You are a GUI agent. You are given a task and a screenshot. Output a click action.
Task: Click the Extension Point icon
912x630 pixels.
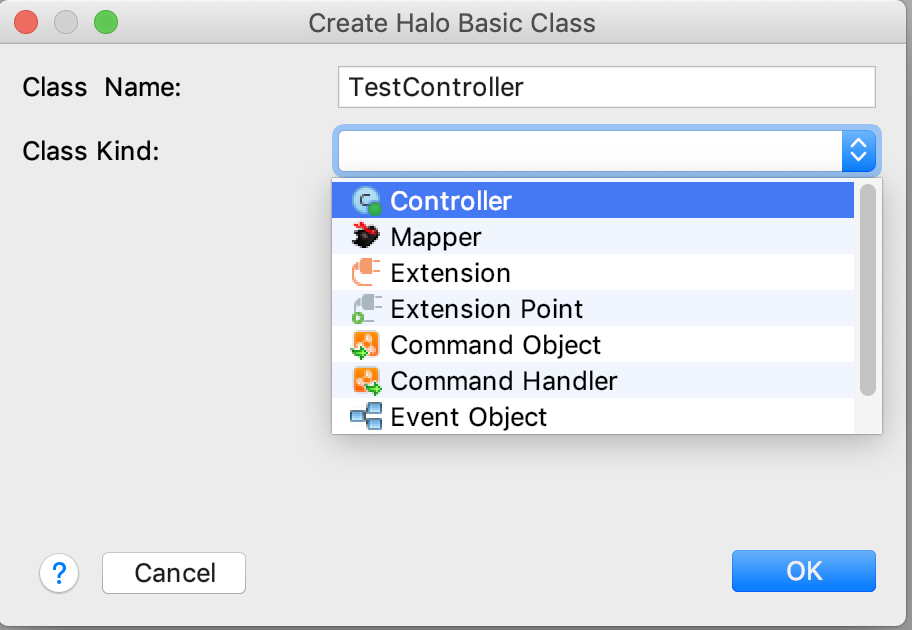pyautogui.click(x=367, y=309)
